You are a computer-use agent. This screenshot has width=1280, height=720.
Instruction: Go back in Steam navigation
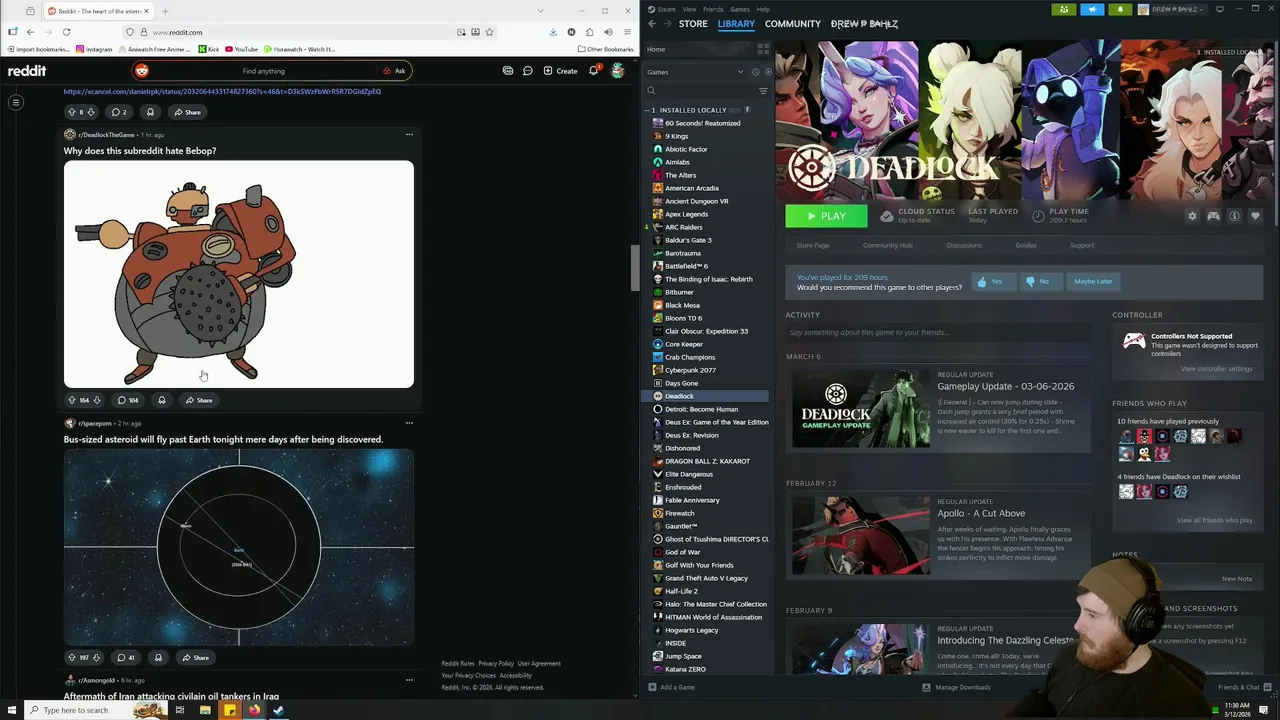tap(652, 23)
